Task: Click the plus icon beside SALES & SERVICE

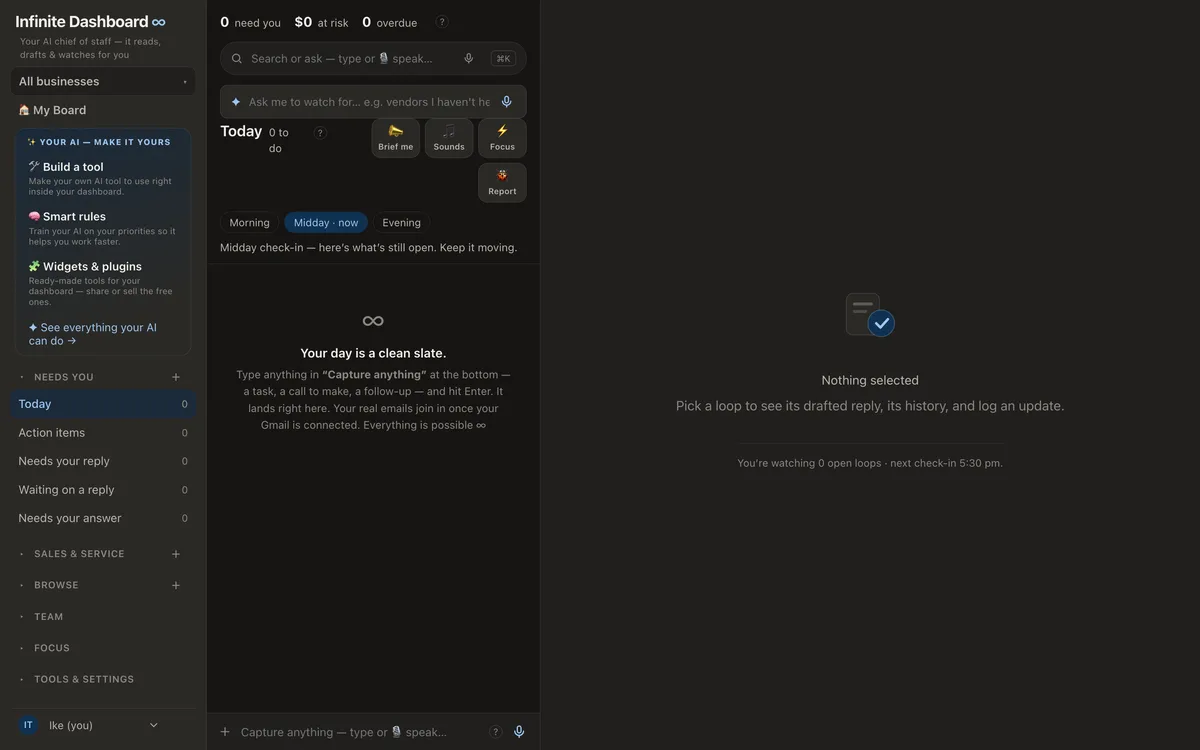Action: pyautogui.click(x=176, y=554)
